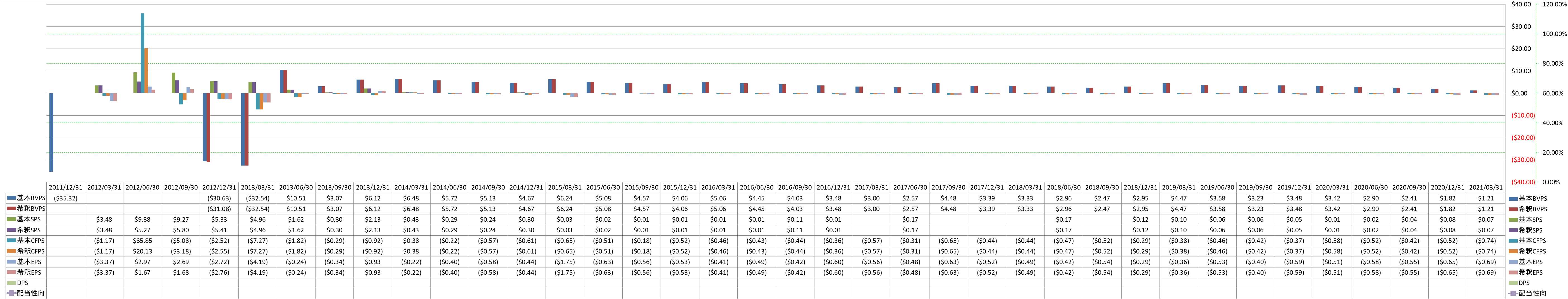Click the ($5.08) cell

(x=181, y=241)
